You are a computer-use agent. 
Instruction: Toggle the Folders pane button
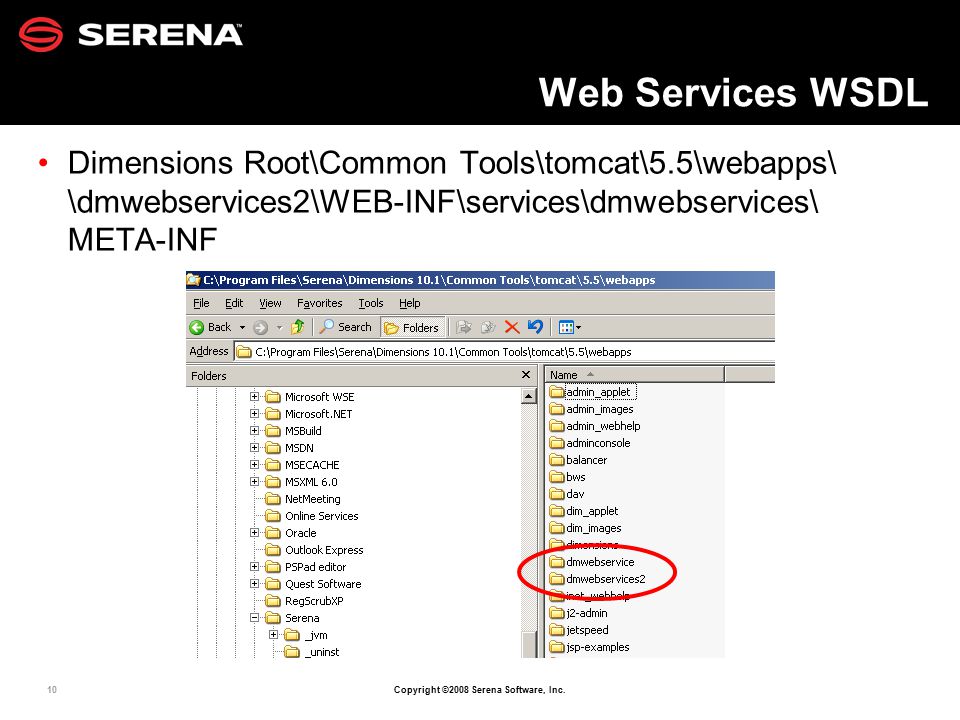pyautogui.click(x=411, y=328)
